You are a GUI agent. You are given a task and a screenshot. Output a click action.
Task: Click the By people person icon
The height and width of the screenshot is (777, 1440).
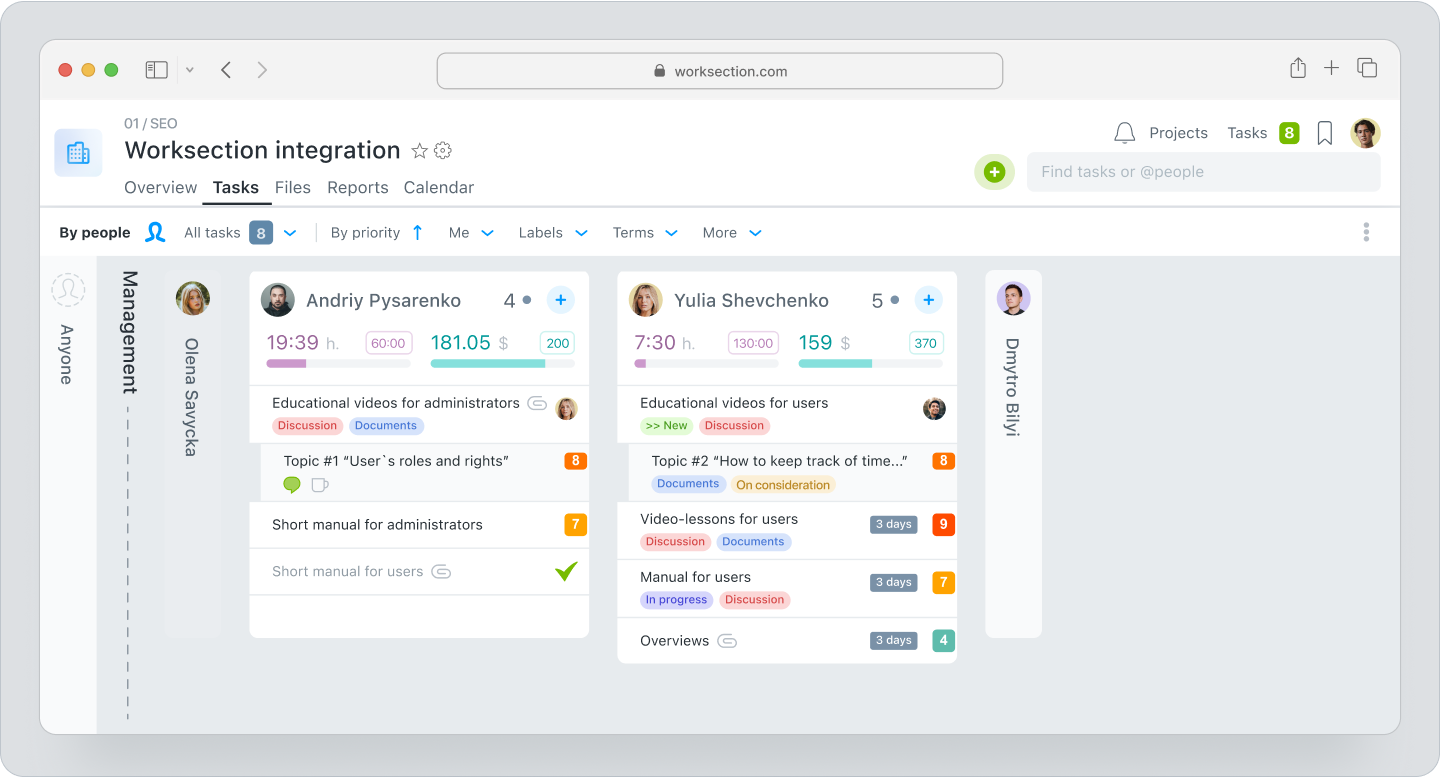[156, 231]
